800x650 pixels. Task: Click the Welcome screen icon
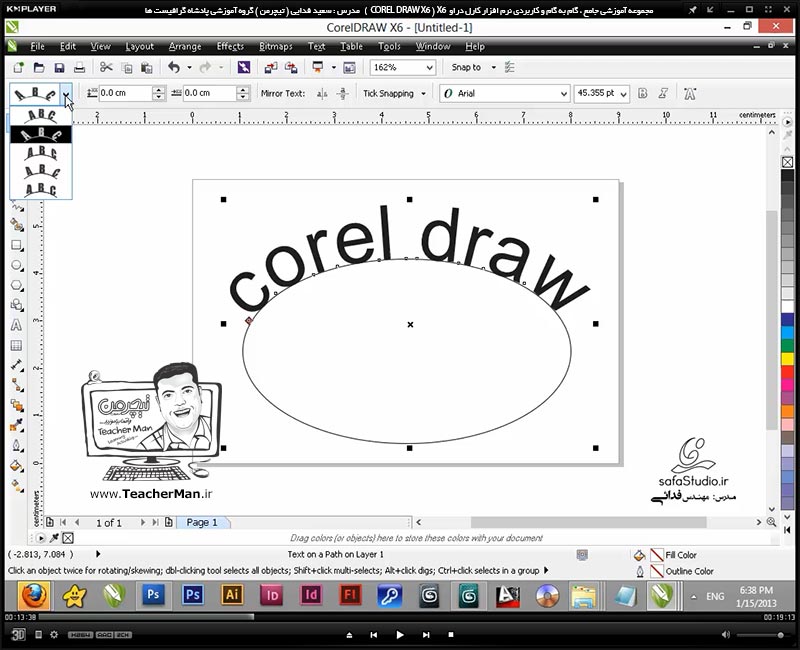coord(349,67)
